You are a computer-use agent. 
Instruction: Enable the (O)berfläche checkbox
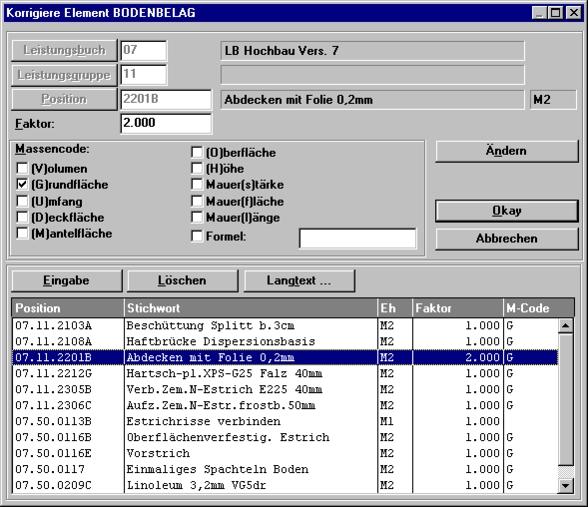click(x=196, y=152)
